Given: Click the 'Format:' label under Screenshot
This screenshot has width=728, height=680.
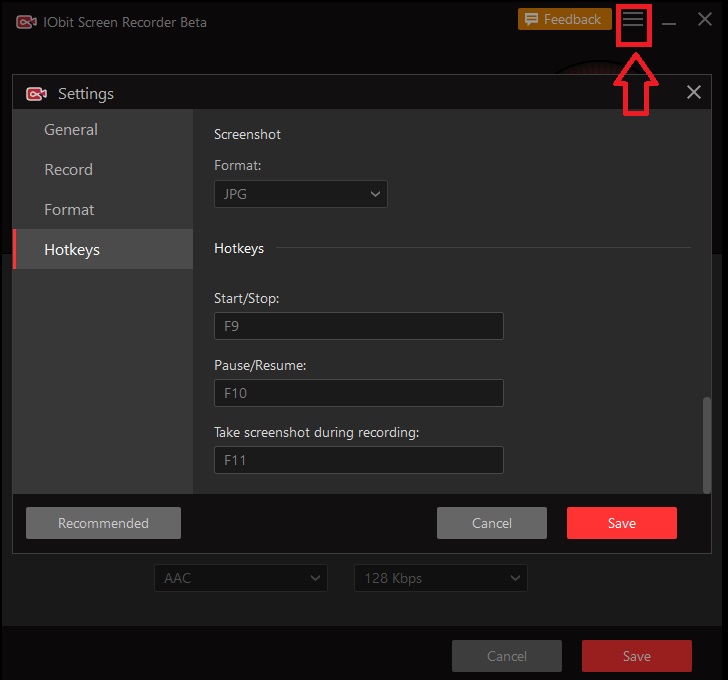Looking at the screenshot, I should pos(237,165).
